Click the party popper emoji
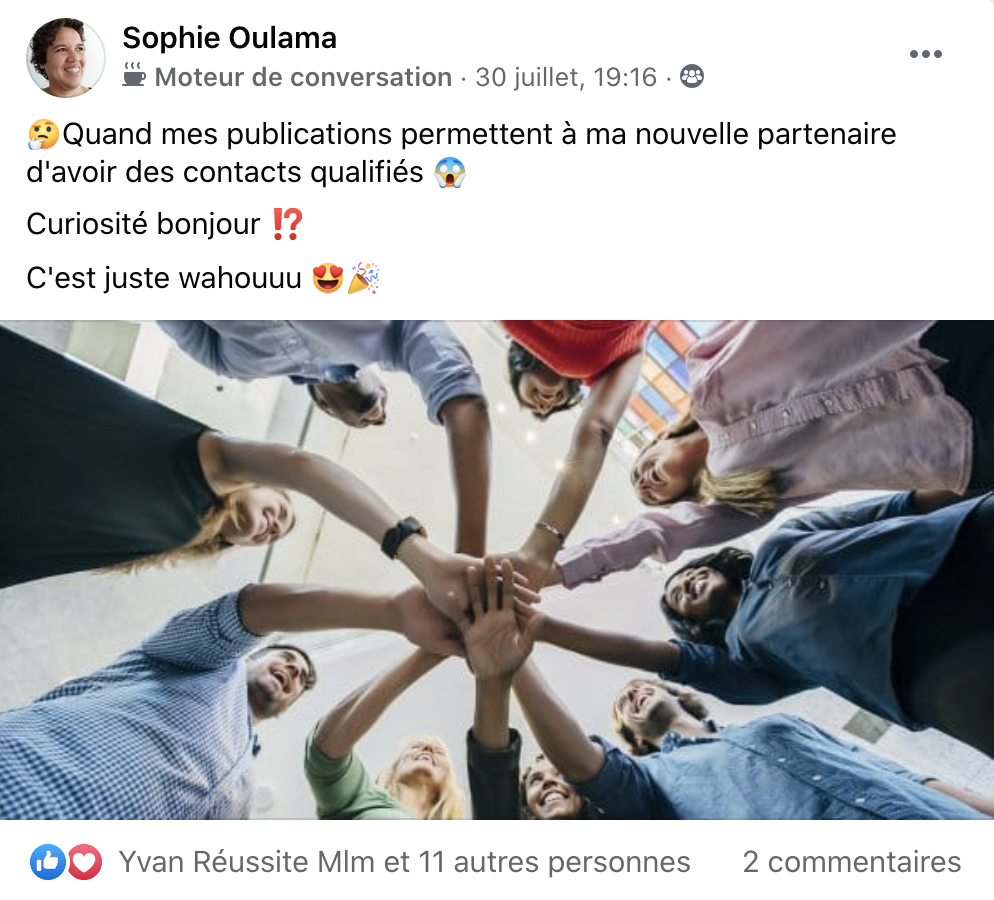This screenshot has height=900, width=994. pos(363,278)
